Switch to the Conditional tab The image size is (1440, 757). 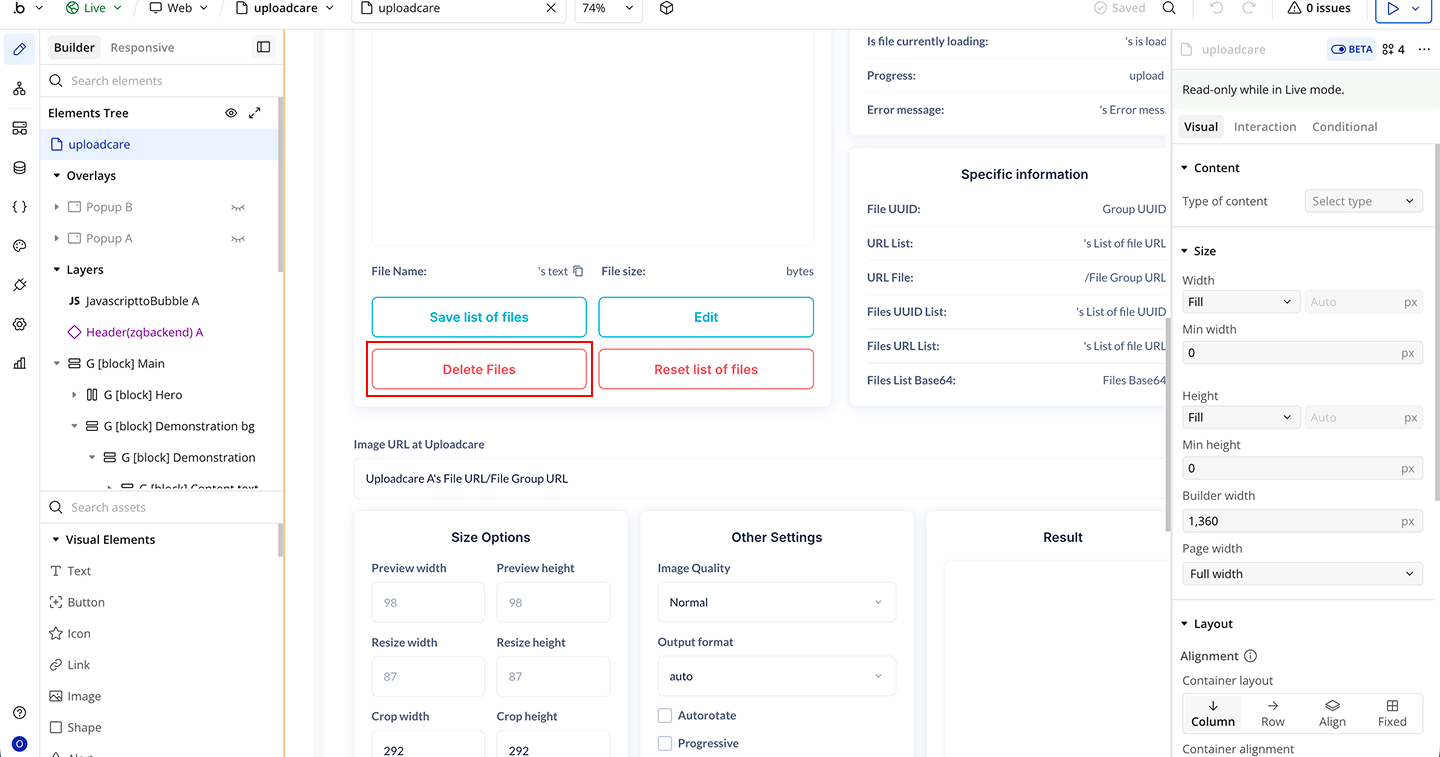click(1345, 127)
